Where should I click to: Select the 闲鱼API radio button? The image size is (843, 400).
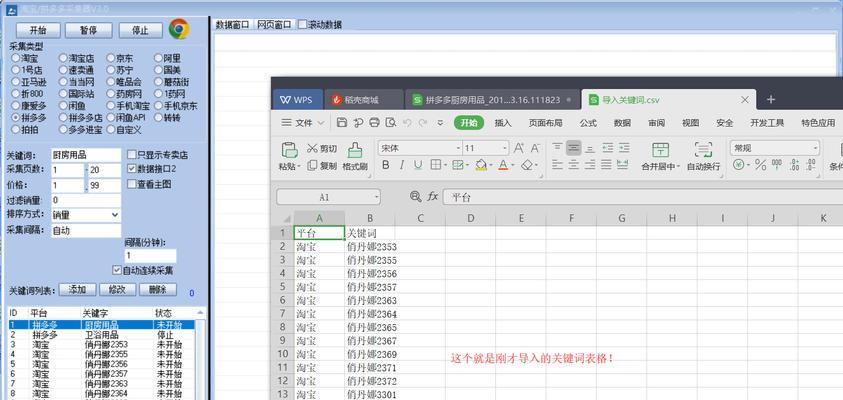point(110,117)
